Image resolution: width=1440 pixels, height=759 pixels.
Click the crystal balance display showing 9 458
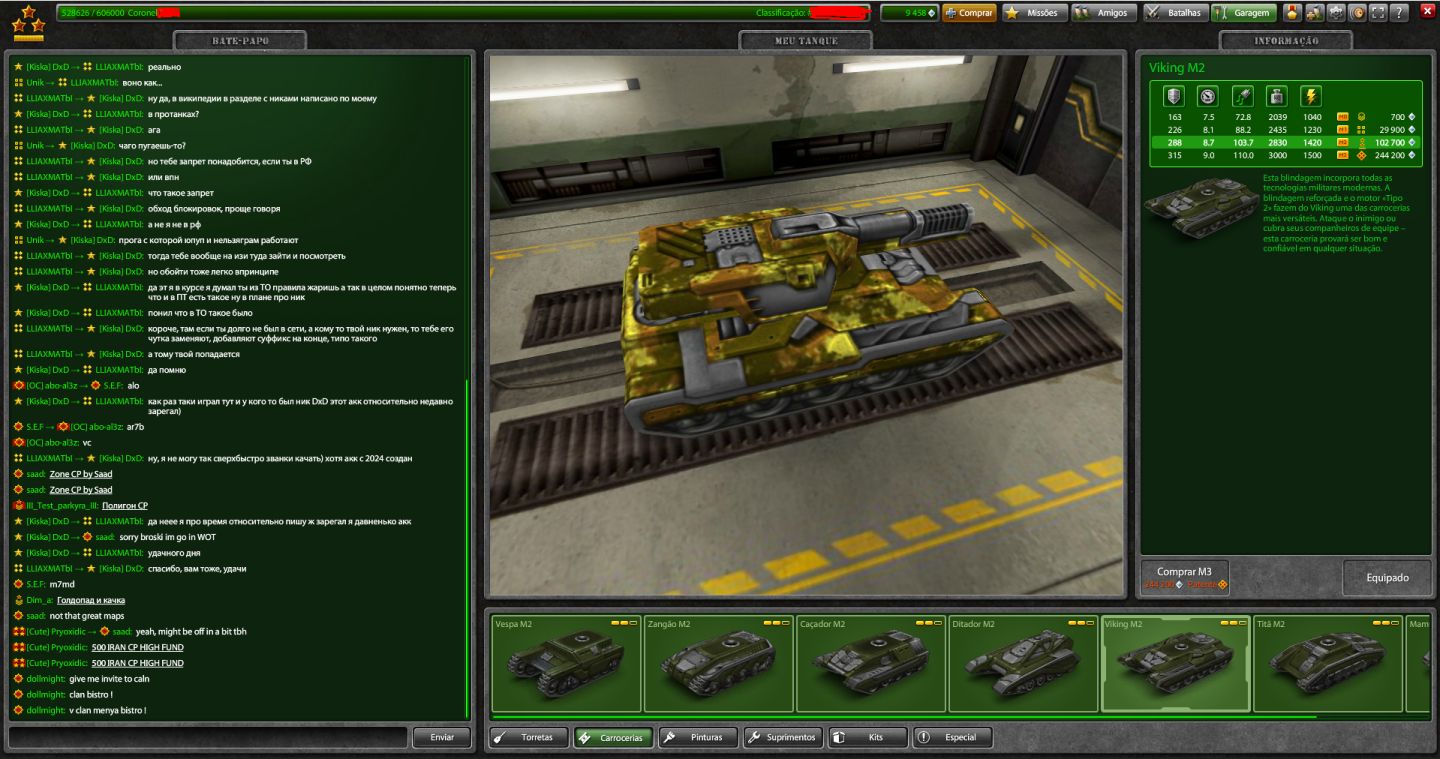(x=908, y=13)
